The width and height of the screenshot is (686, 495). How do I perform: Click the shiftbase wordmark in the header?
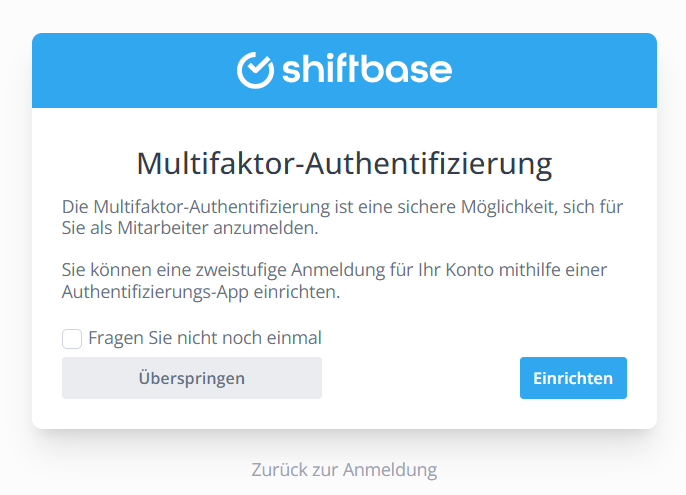(x=367, y=70)
